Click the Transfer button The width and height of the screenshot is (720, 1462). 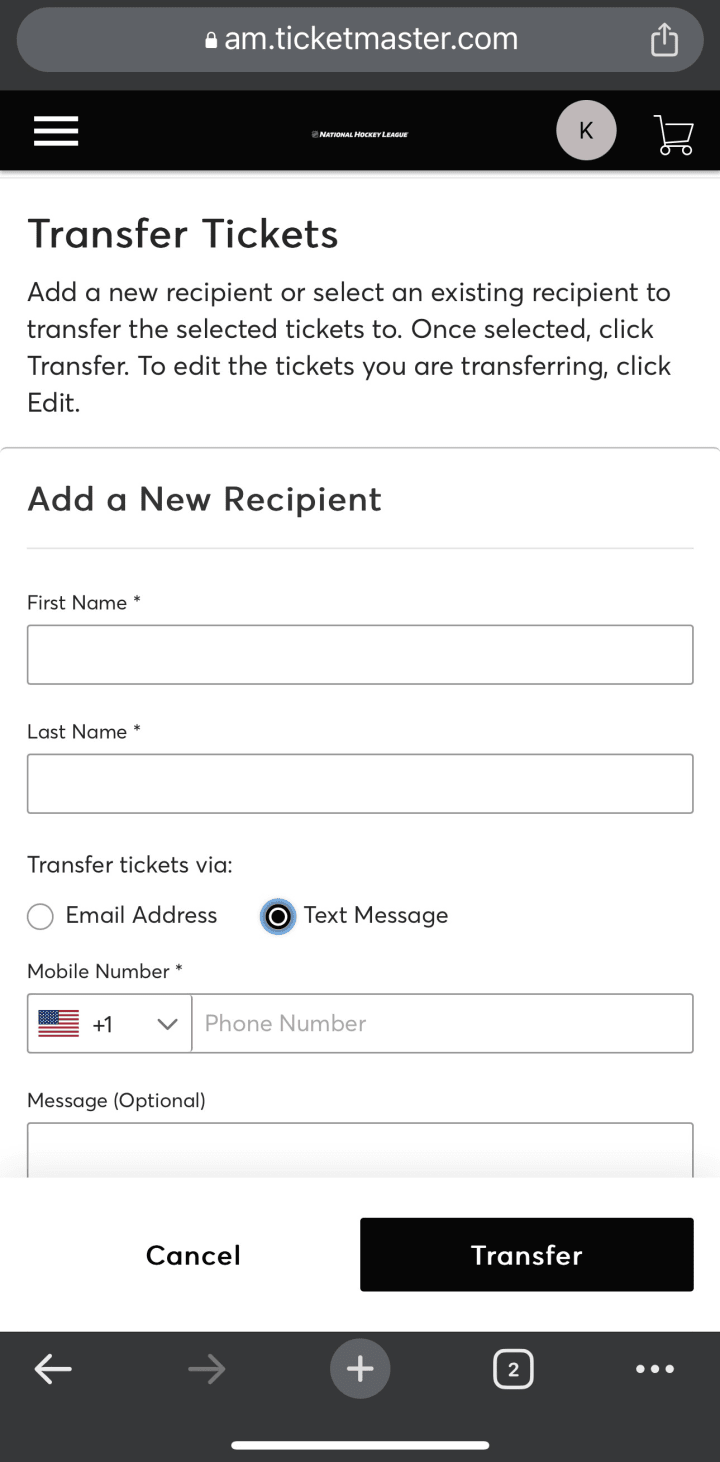526,1255
